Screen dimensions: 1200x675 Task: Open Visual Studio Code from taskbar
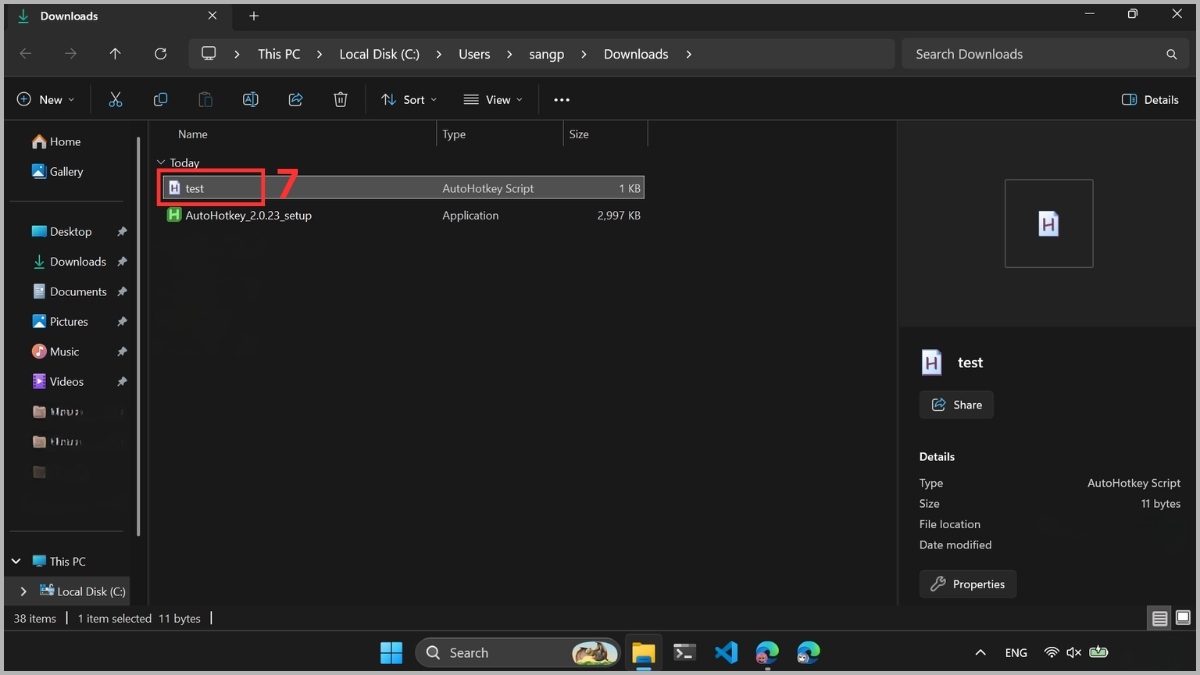coord(726,653)
